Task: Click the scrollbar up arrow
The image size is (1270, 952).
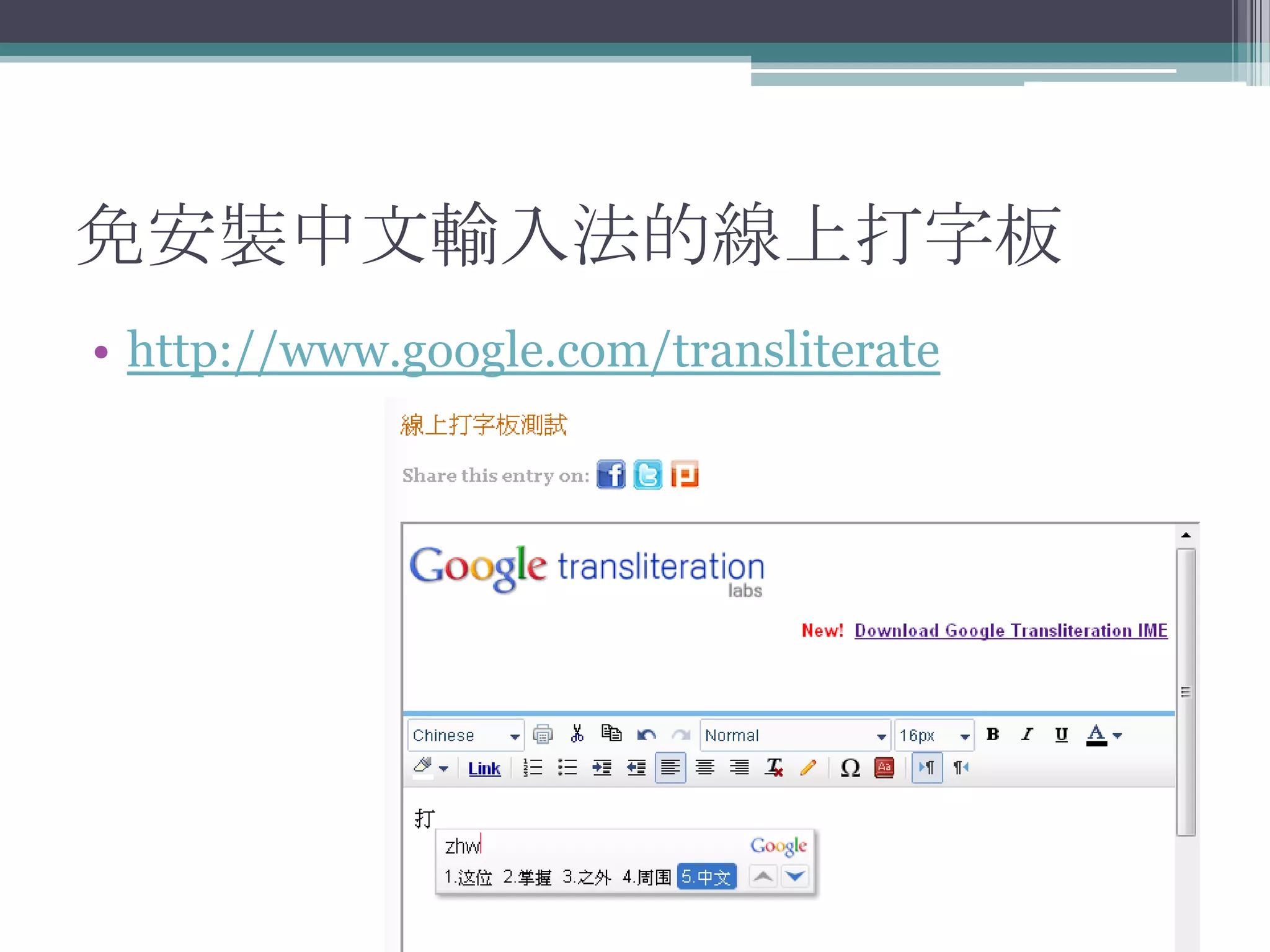Action: (1186, 535)
